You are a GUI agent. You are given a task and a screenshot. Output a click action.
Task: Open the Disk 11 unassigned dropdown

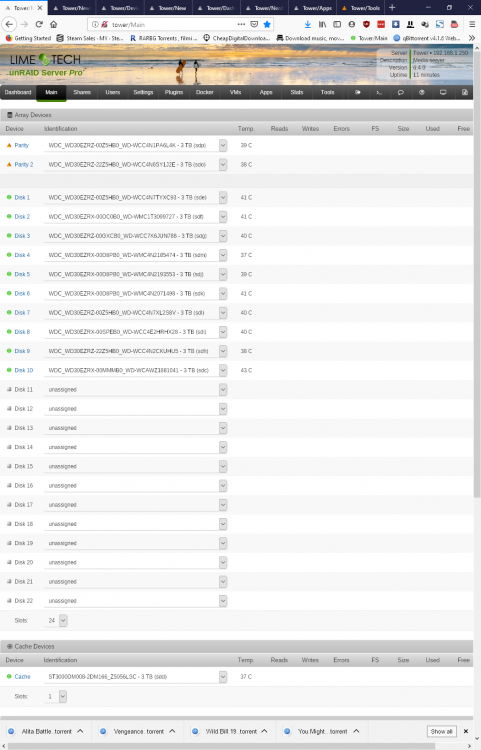coord(223,389)
